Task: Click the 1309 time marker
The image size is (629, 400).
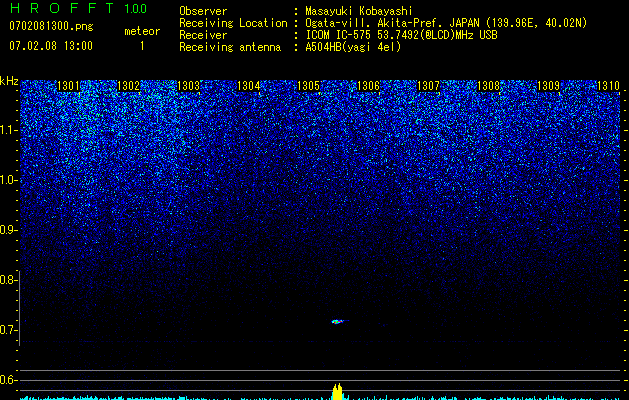Action: [548, 86]
